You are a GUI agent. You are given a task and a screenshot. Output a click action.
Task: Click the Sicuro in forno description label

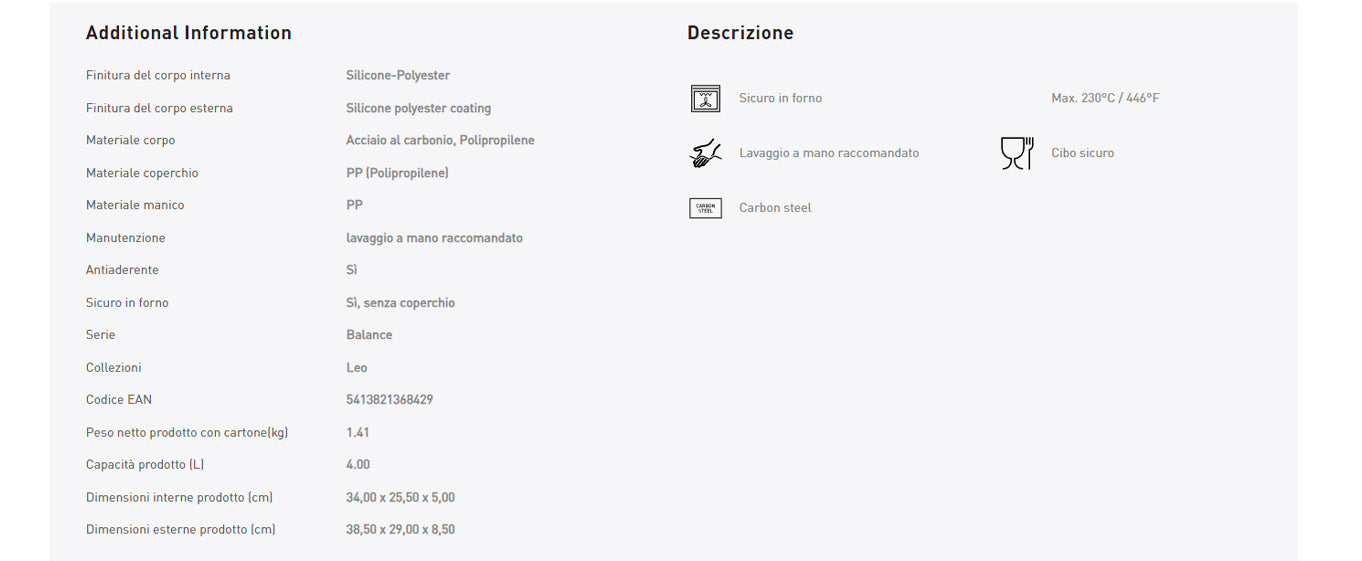pyautogui.click(x=780, y=98)
